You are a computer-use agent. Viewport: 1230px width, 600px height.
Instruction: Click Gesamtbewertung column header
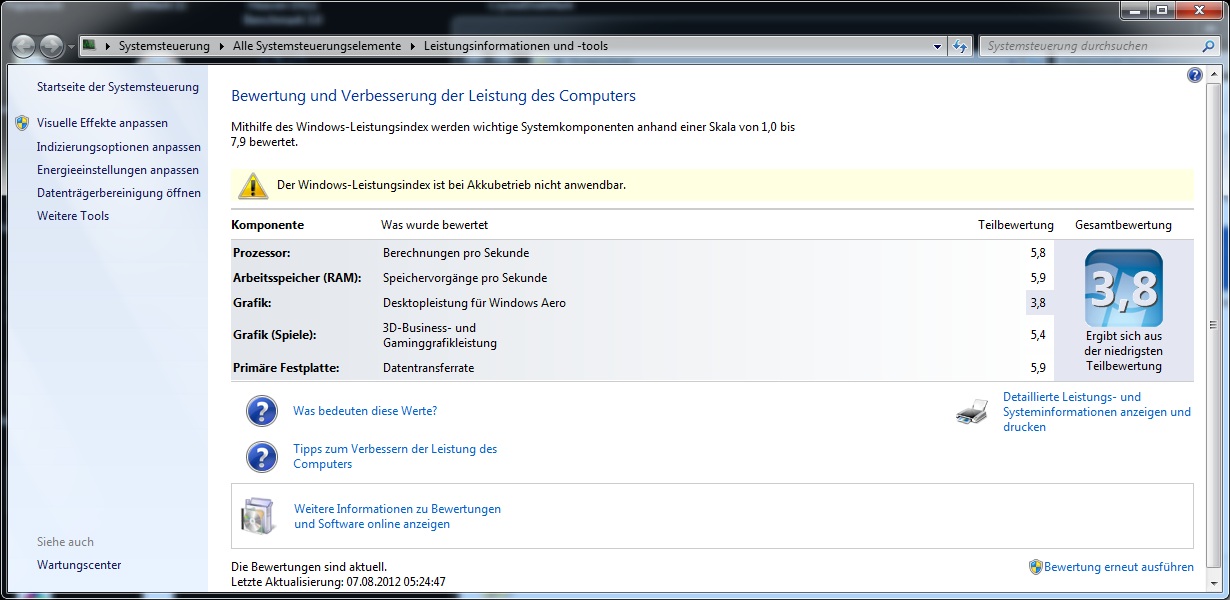click(1123, 225)
